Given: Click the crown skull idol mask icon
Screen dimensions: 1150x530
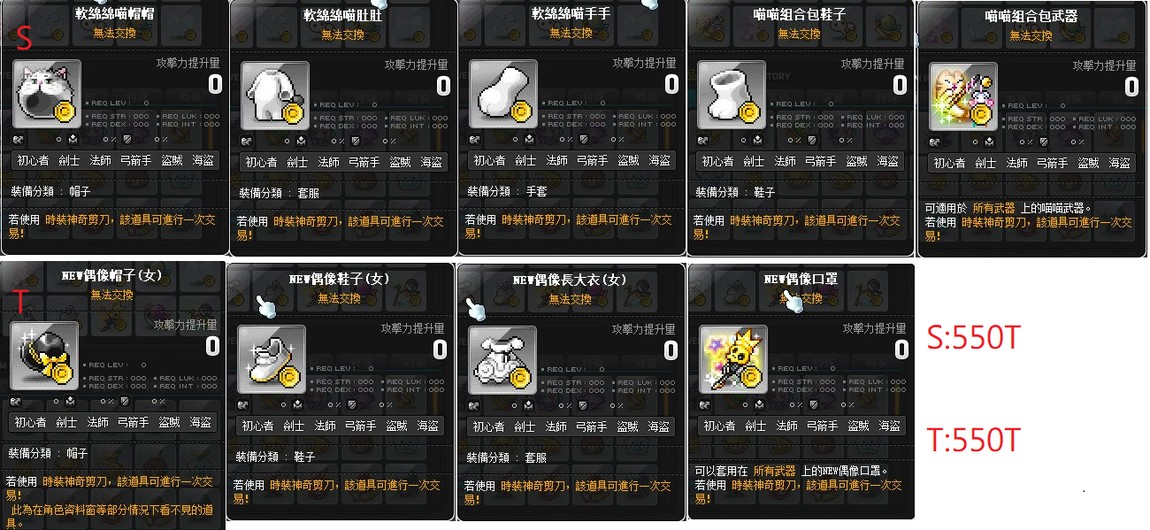Looking at the screenshot, I should tap(733, 359).
